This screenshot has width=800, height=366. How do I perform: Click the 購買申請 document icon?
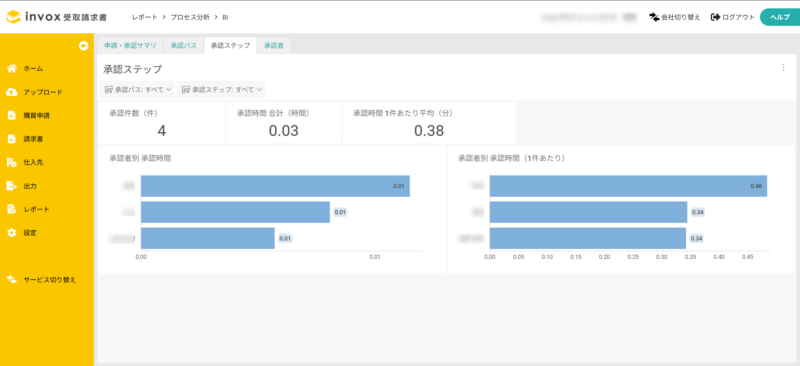12,115
